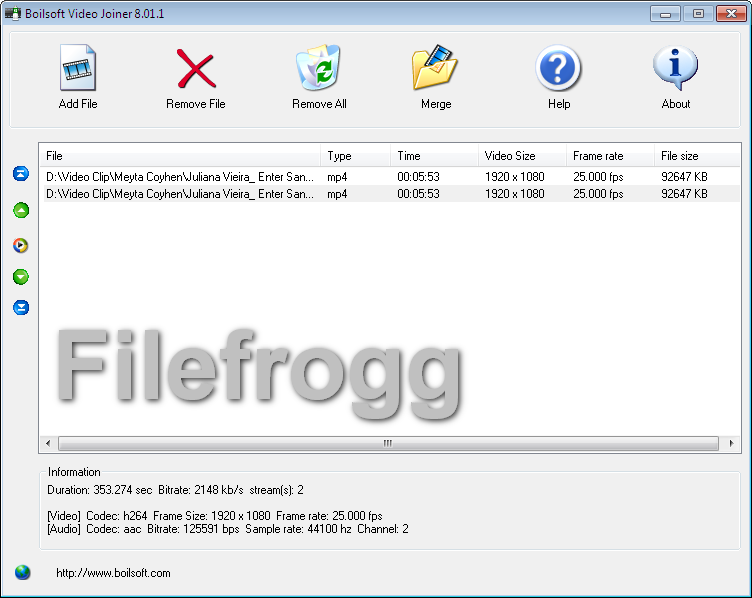Sort list by the Type column header
This screenshot has height=598, width=752.
tap(355, 156)
